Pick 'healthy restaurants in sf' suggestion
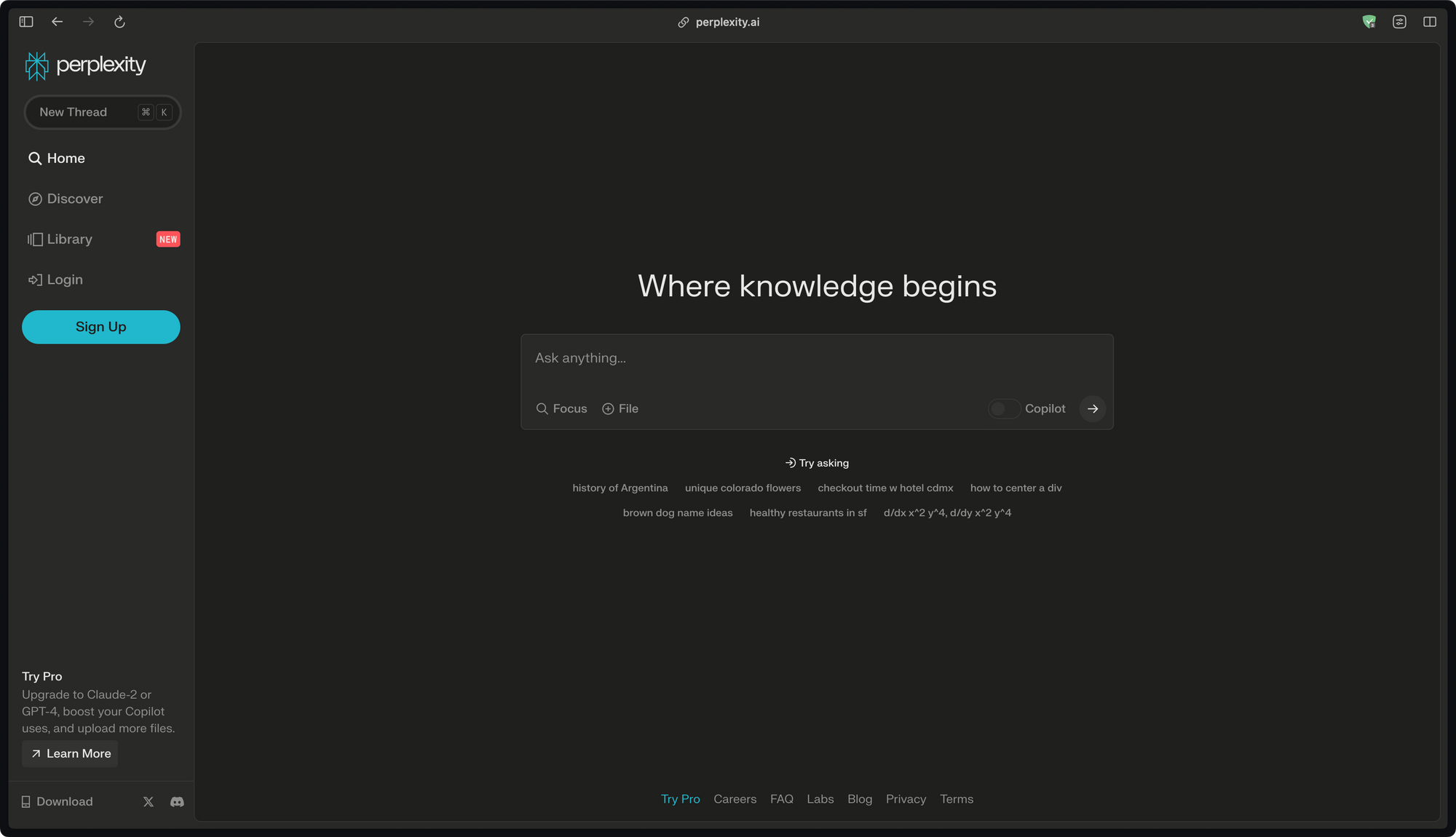 pyautogui.click(x=808, y=512)
